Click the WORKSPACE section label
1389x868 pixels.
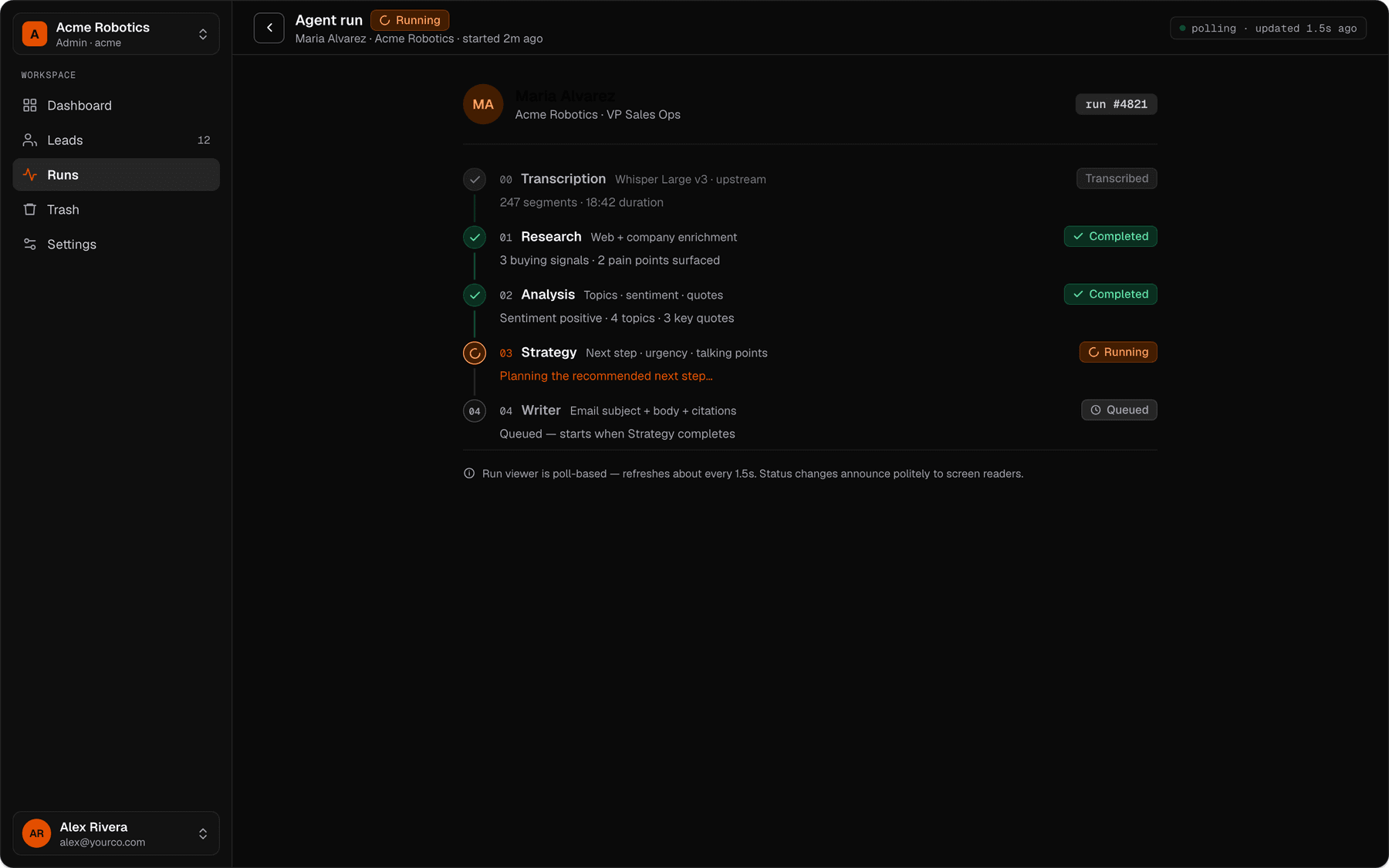click(x=49, y=75)
